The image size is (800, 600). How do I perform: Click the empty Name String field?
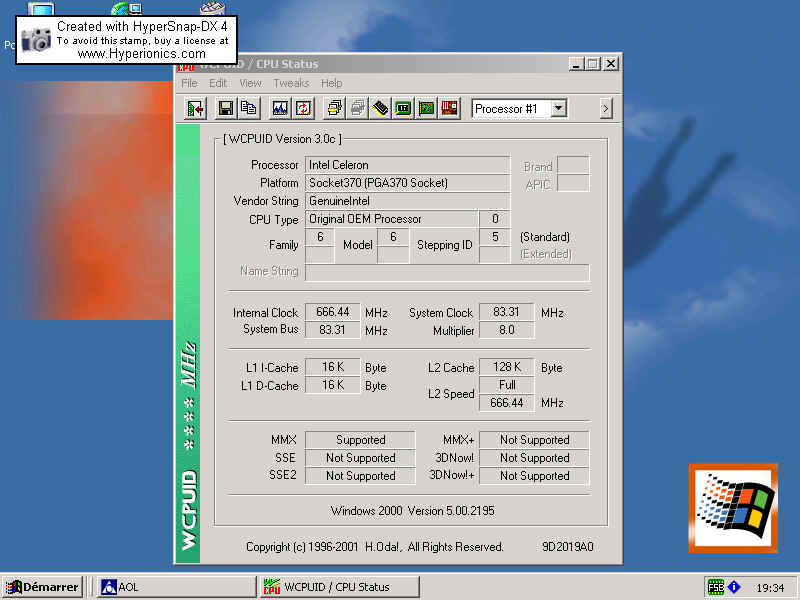click(447, 272)
